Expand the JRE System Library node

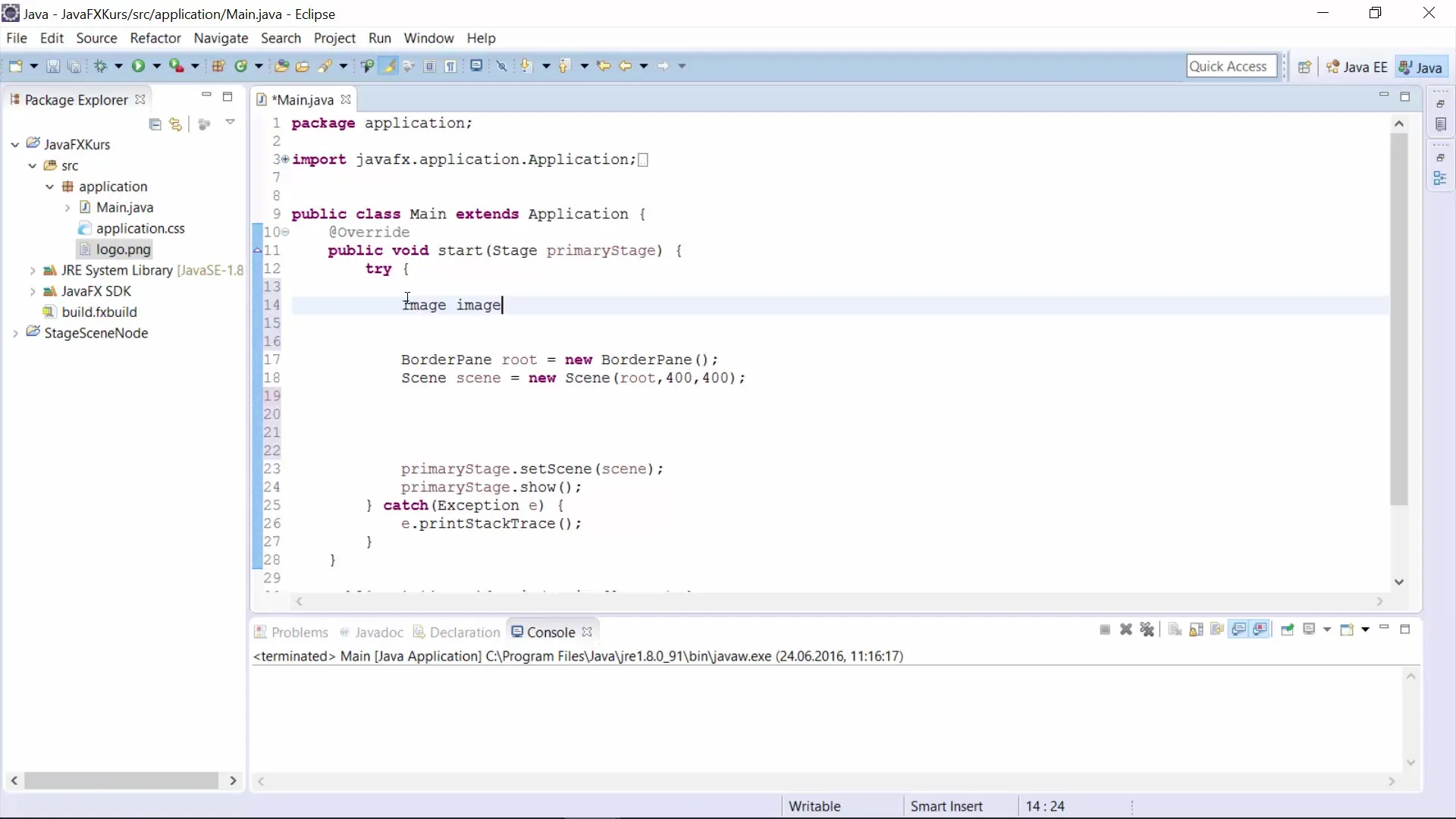pyautogui.click(x=32, y=271)
